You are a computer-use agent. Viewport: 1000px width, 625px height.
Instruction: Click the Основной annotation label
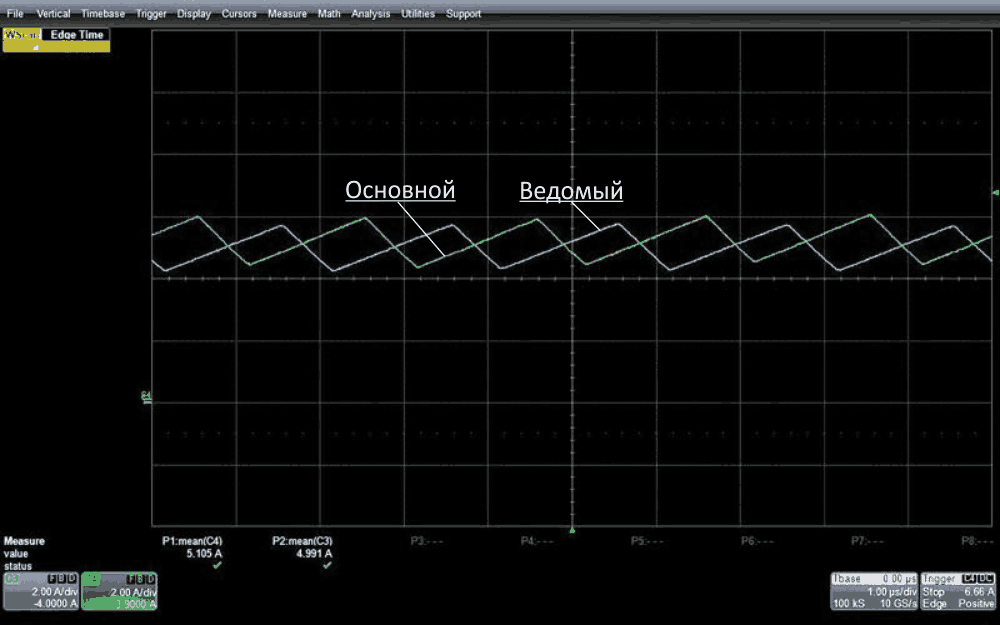(401, 190)
